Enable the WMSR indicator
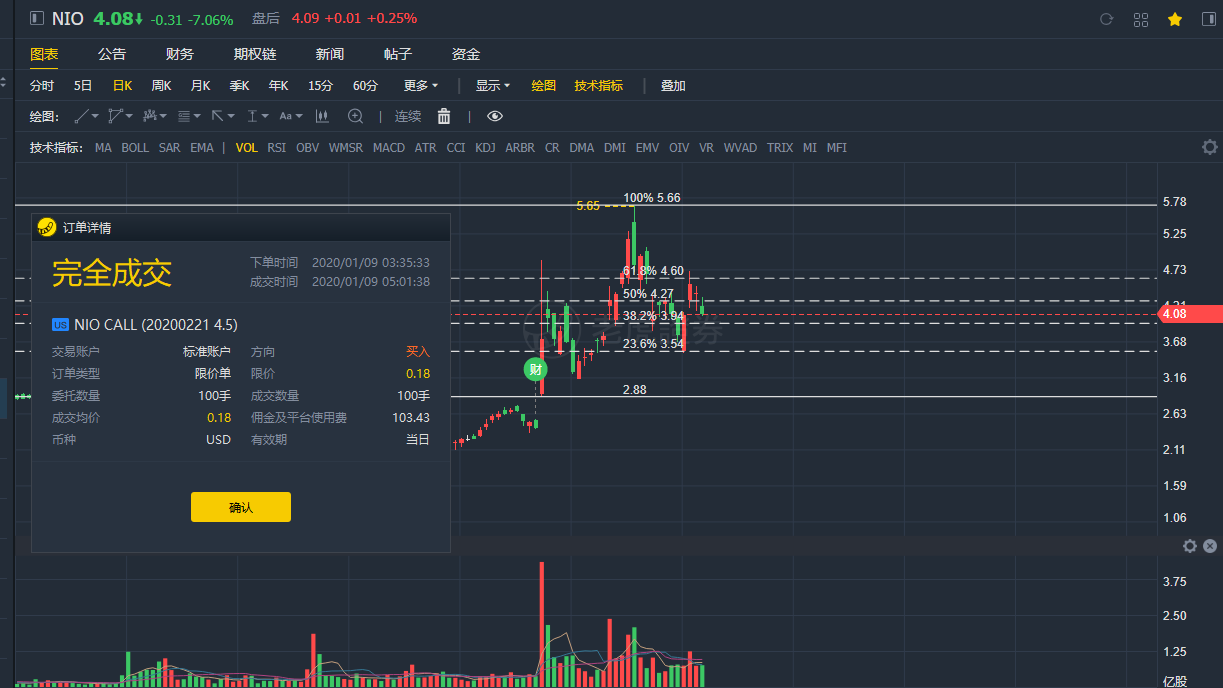The image size is (1223, 688). (346, 147)
